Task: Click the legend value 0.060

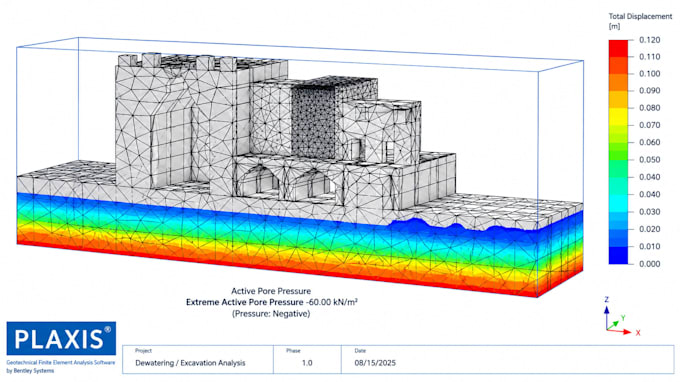Action: (x=650, y=142)
